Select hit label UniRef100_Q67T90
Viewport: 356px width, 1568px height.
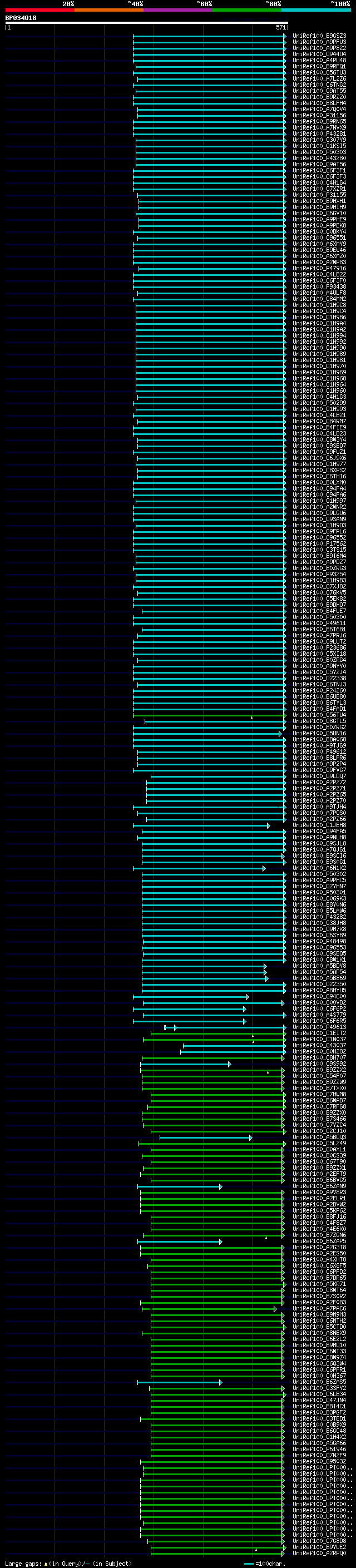coord(319,1161)
